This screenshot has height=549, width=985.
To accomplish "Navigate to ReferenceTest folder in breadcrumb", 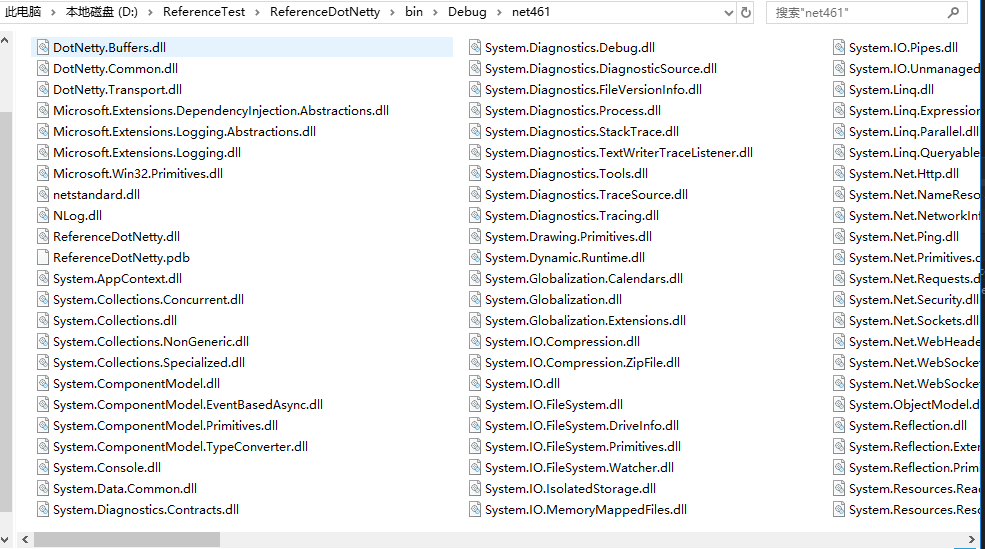I will [204, 12].
